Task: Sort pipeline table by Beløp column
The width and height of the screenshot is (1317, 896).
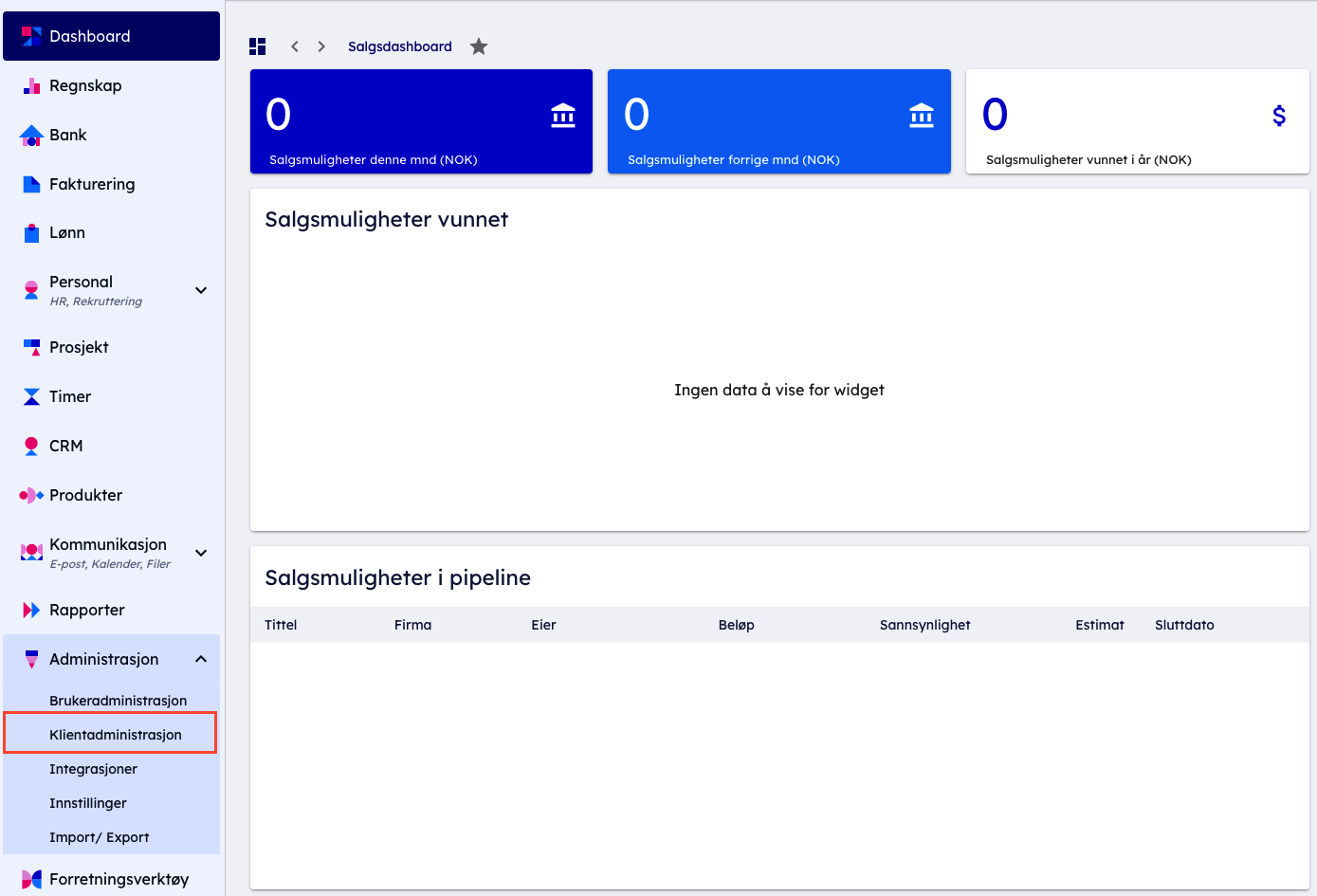Action: pos(736,625)
